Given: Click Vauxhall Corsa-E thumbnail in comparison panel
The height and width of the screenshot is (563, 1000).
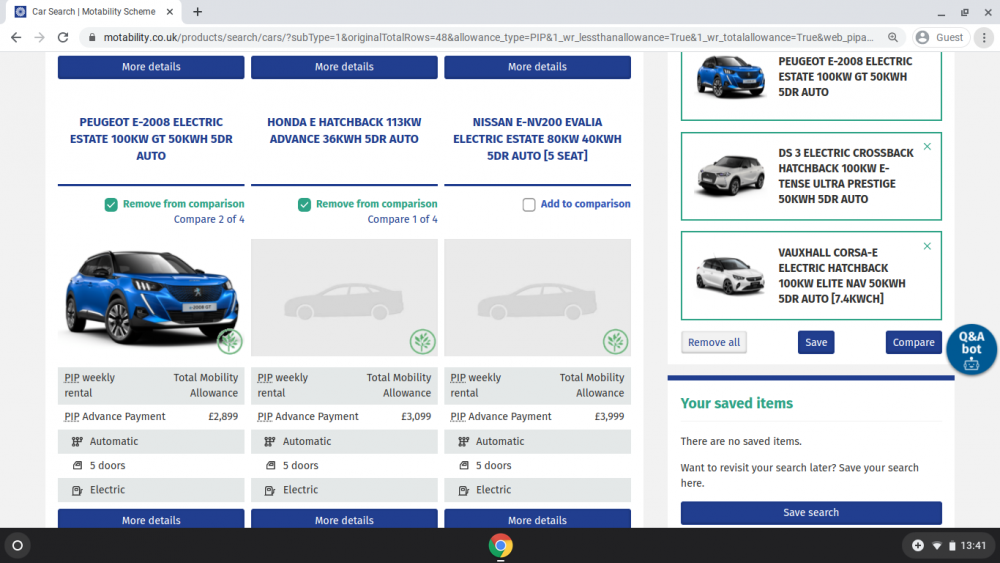Looking at the screenshot, I should click(x=730, y=275).
